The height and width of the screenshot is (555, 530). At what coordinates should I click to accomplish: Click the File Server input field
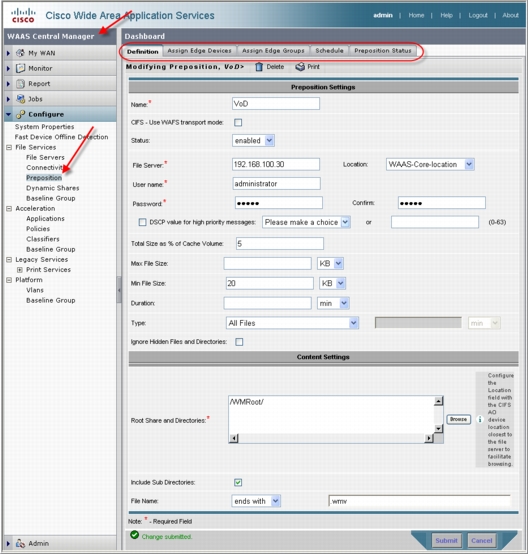click(x=276, y=164)
